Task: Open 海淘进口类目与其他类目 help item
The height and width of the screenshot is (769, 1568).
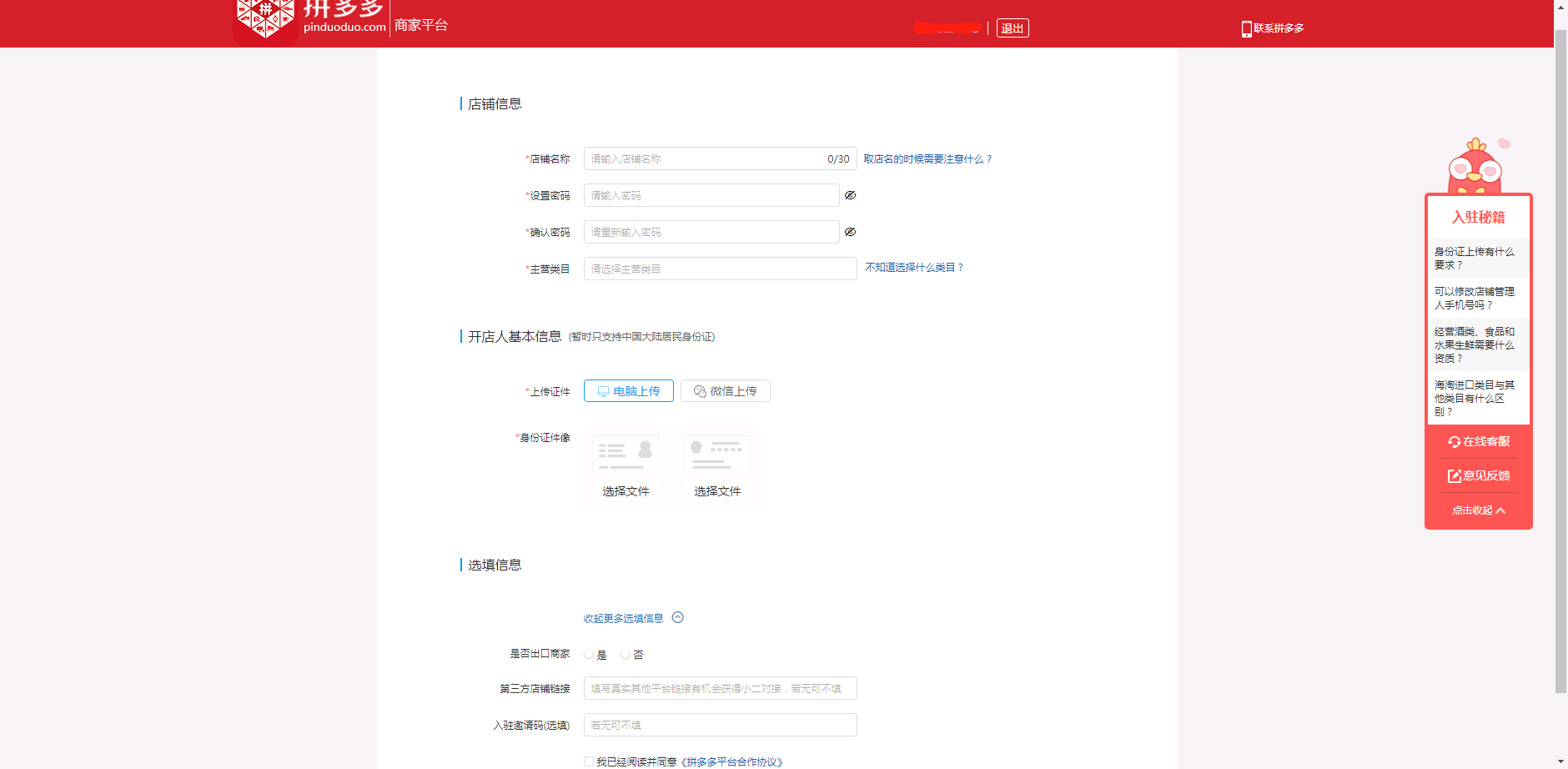Action: [1478, 398]
